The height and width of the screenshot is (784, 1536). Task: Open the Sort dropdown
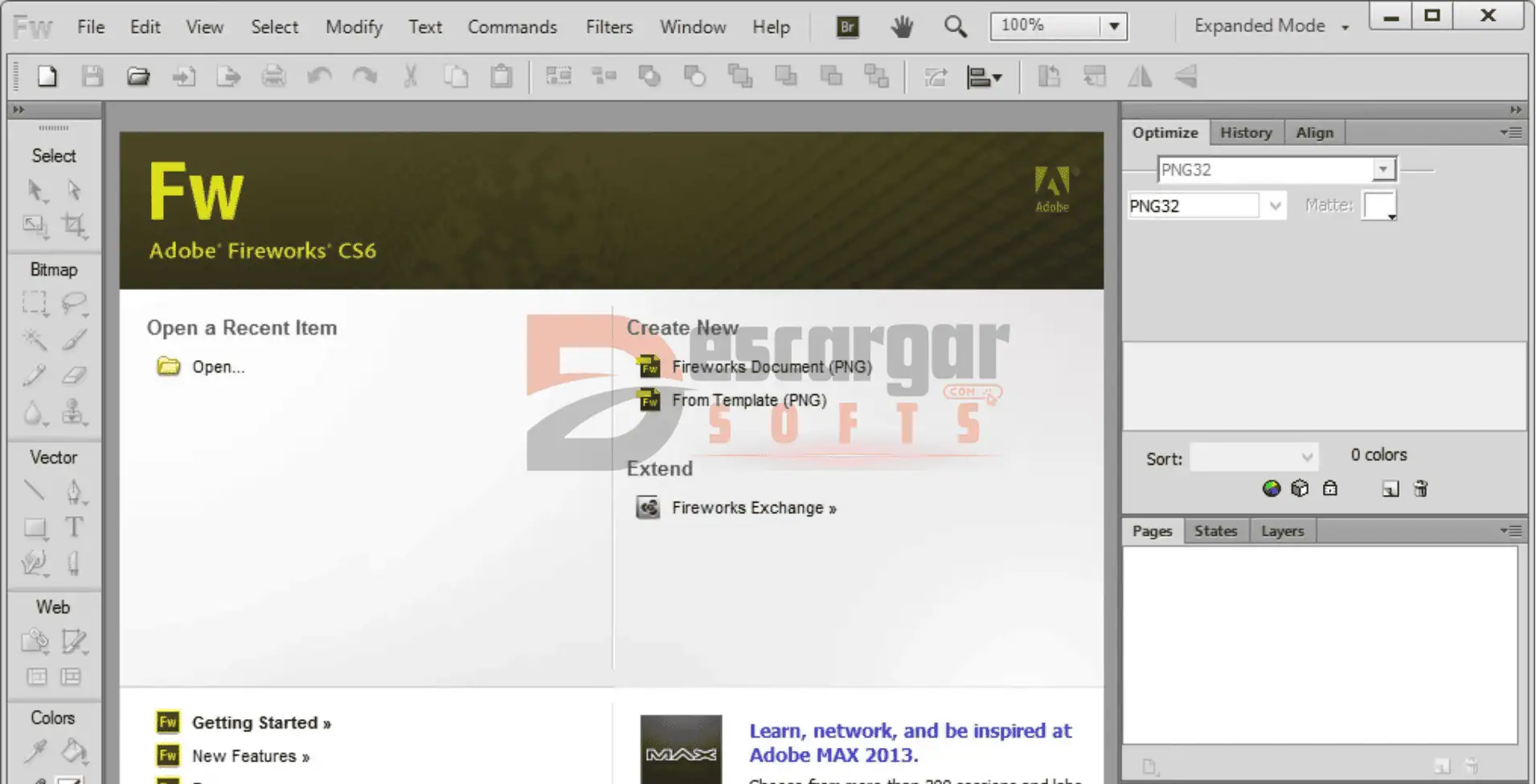click(x=1254, y=458)
